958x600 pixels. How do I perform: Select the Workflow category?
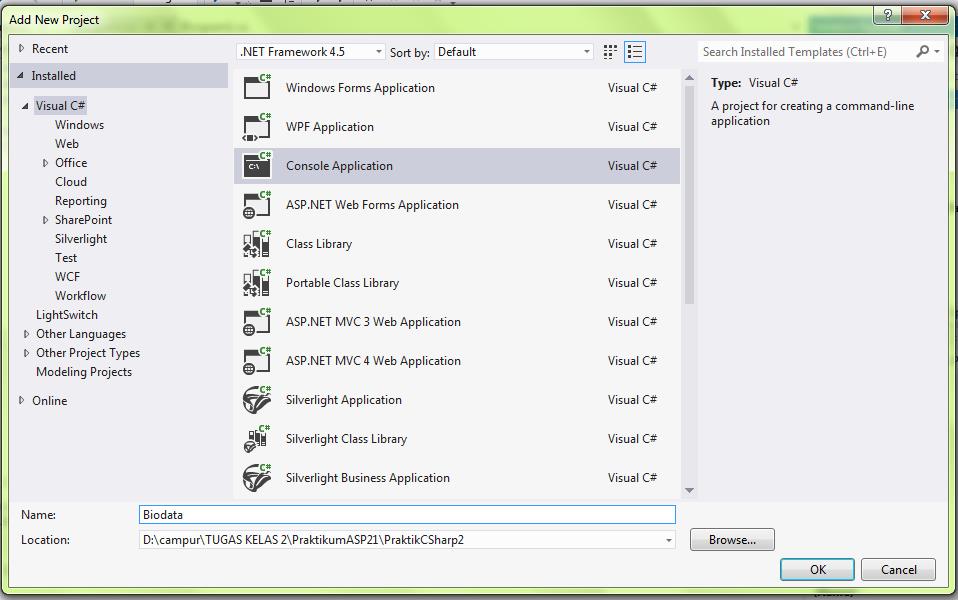click(80, 296)
